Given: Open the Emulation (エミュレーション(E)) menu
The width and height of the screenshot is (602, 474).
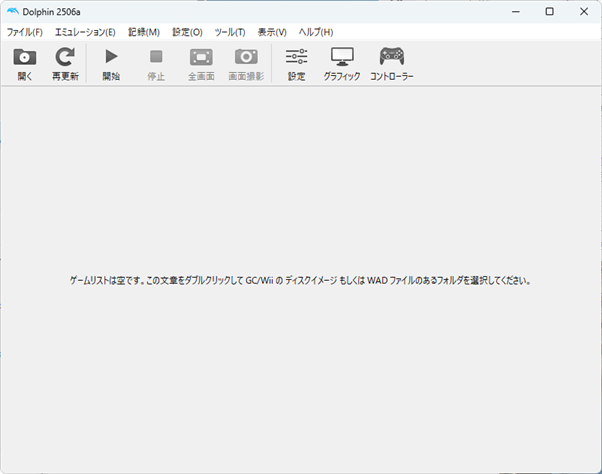Looking at the screenshot, I should (x=85, y=32).
